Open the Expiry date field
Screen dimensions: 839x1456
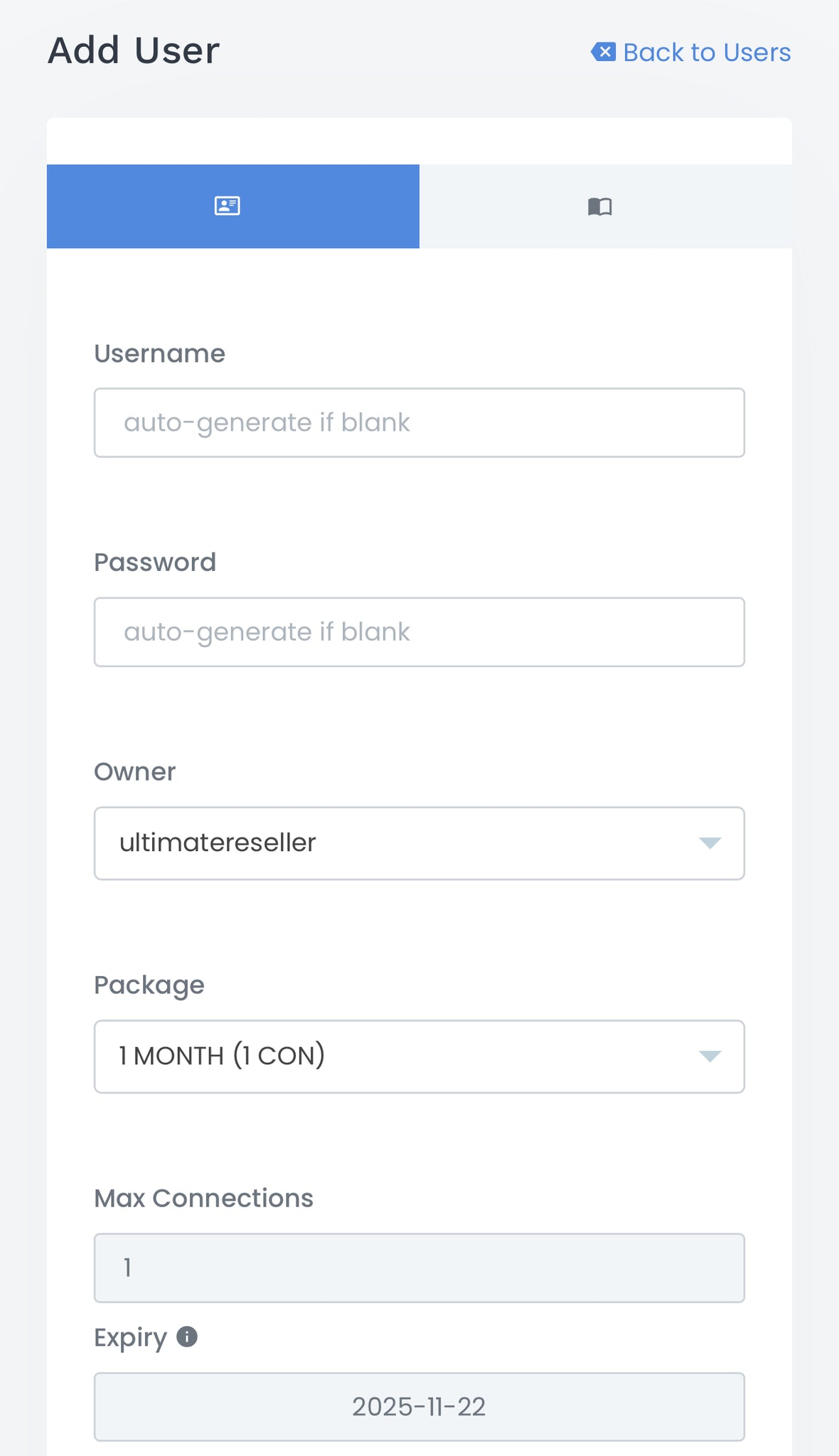(x=419, y=1407)
